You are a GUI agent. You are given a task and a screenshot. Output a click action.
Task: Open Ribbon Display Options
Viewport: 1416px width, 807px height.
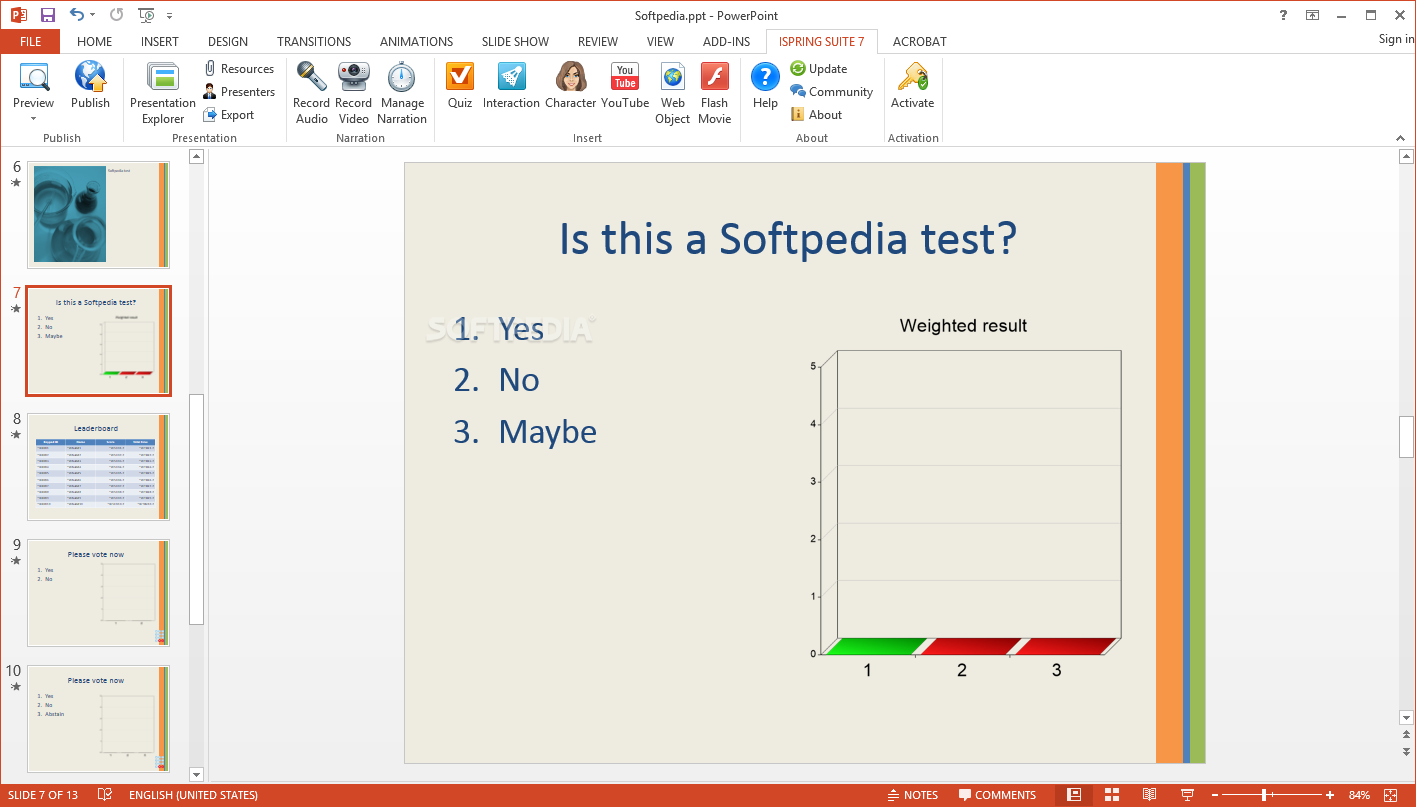coord(1312,15)
